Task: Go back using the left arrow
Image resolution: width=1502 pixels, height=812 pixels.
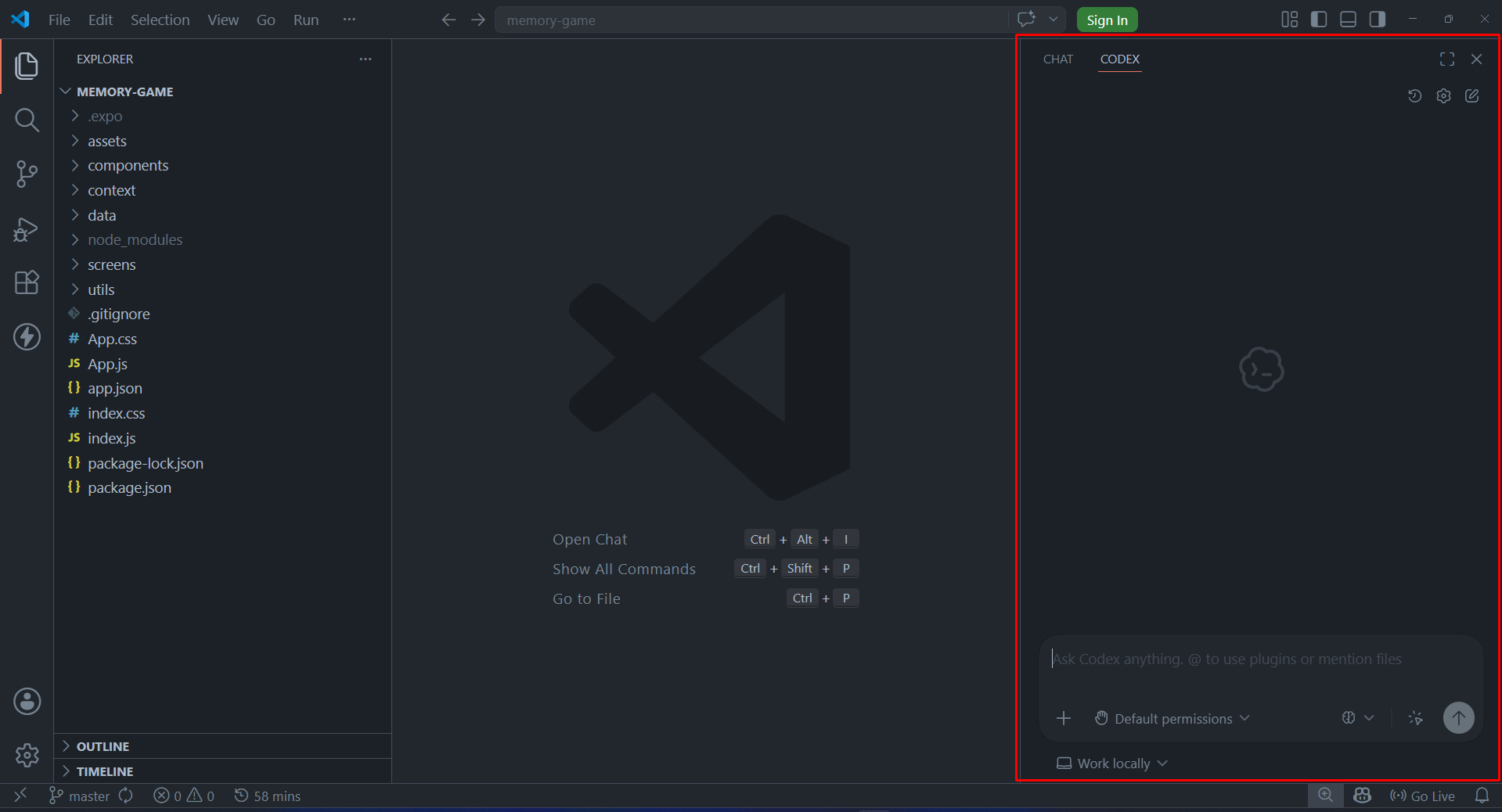Action: click(448, 20)
